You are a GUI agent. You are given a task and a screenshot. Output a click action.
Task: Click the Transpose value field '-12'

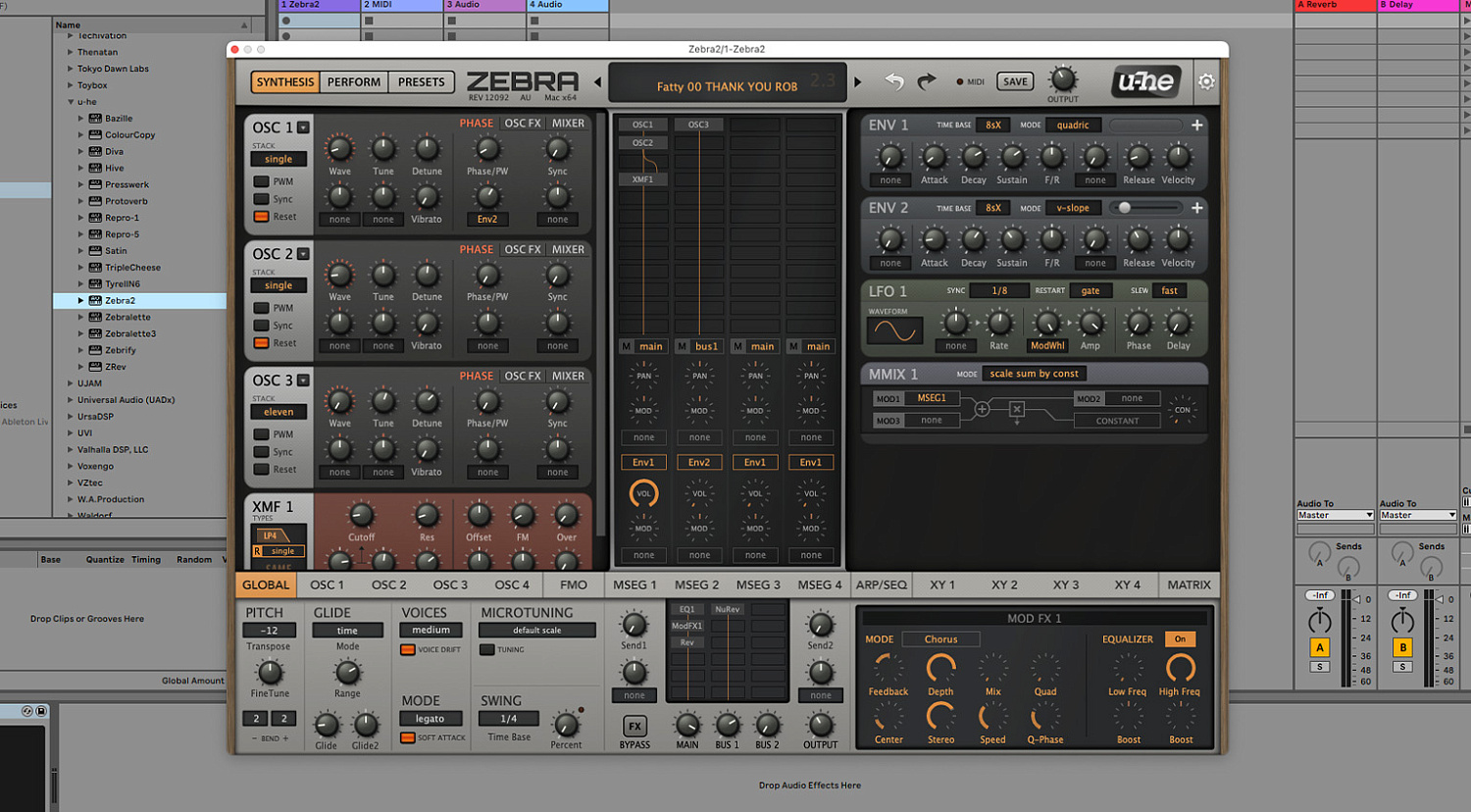[x=269, y=631]
